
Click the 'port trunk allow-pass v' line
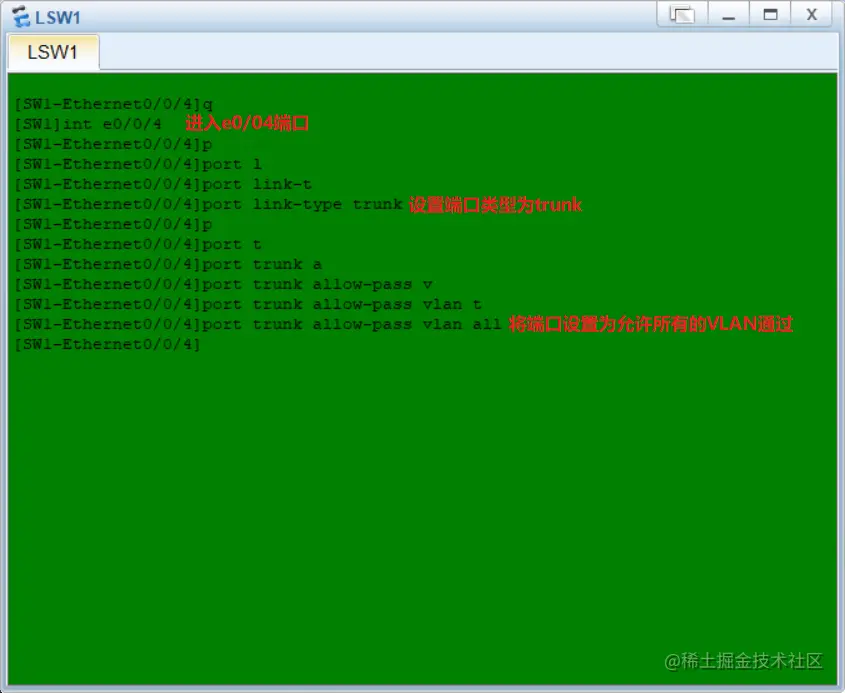[x=224, y=285]
